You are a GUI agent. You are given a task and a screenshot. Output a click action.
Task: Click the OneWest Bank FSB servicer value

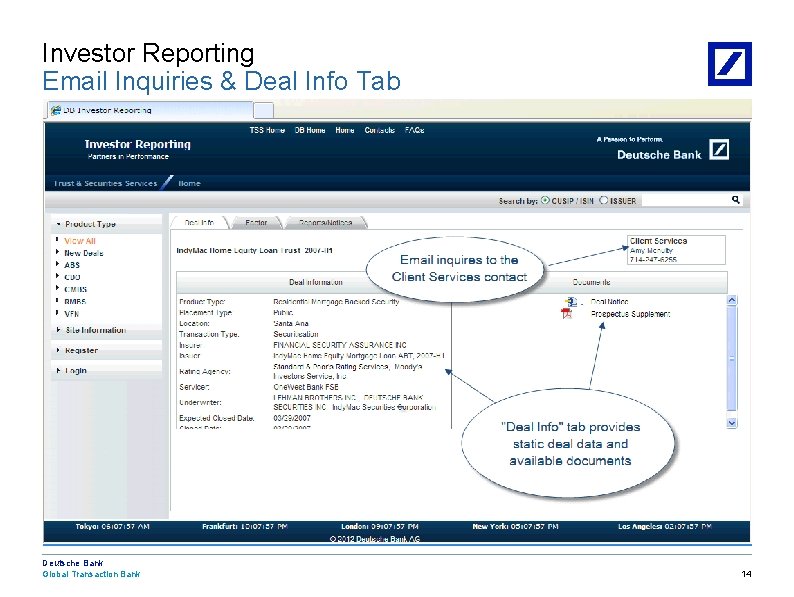coord(306,387)
